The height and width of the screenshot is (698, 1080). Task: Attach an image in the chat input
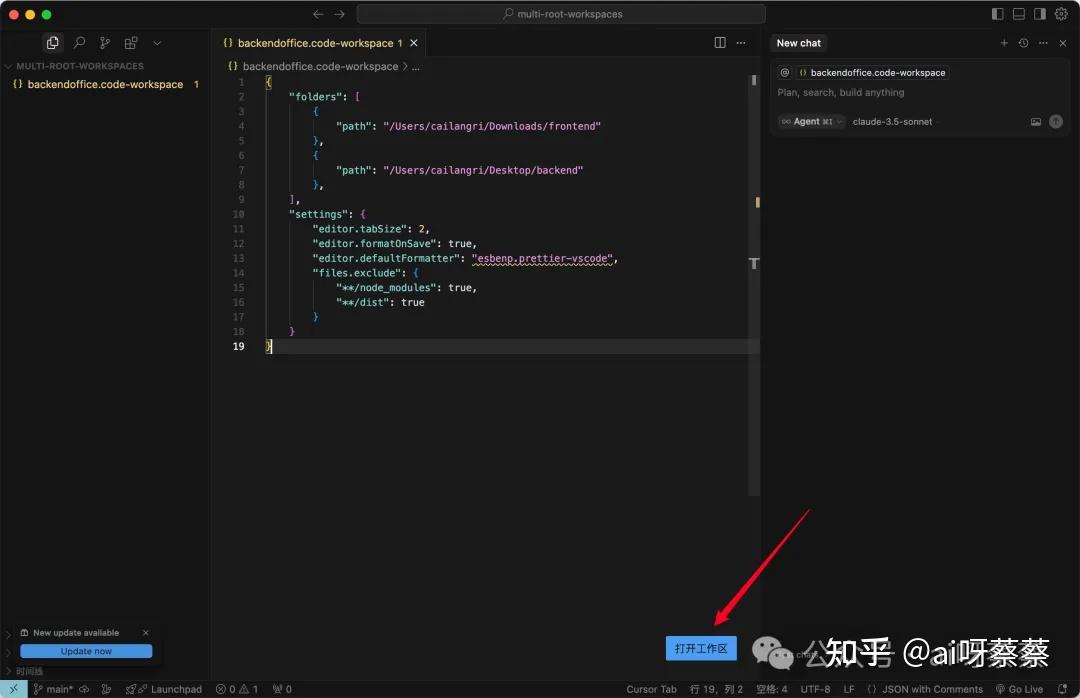point(1037,121)
